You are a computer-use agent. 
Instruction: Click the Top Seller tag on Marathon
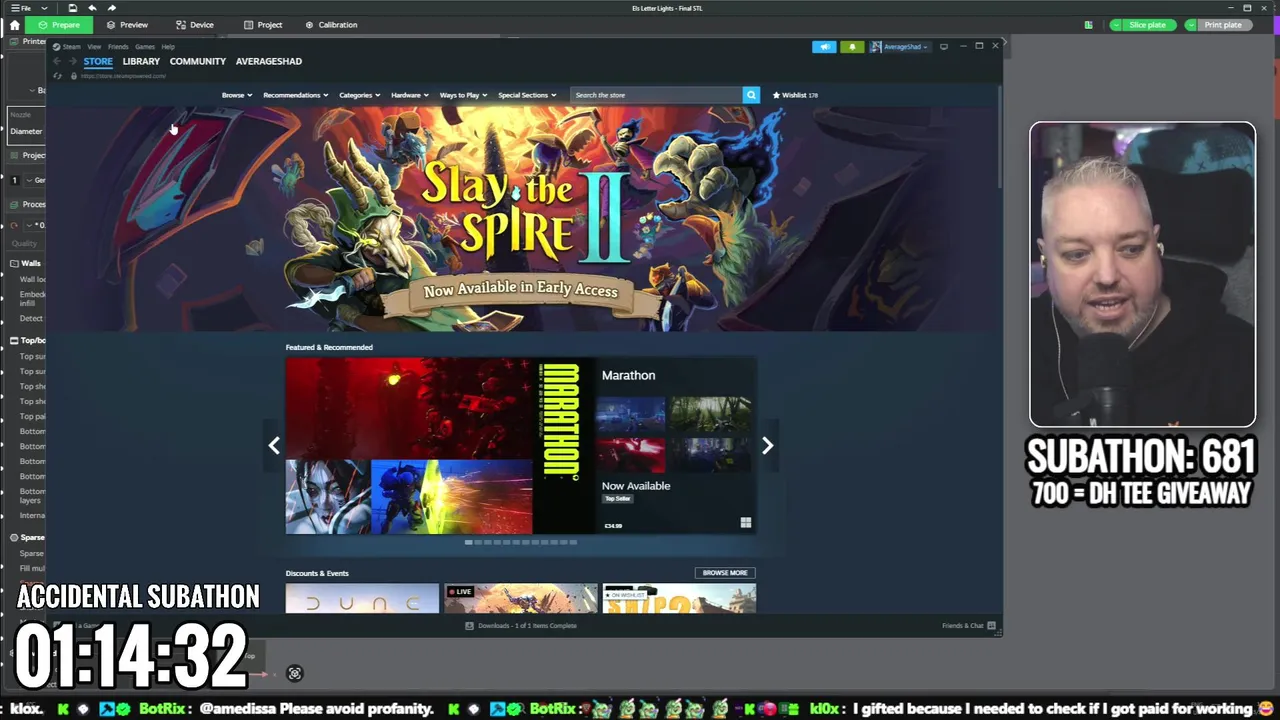click(617, 498)
